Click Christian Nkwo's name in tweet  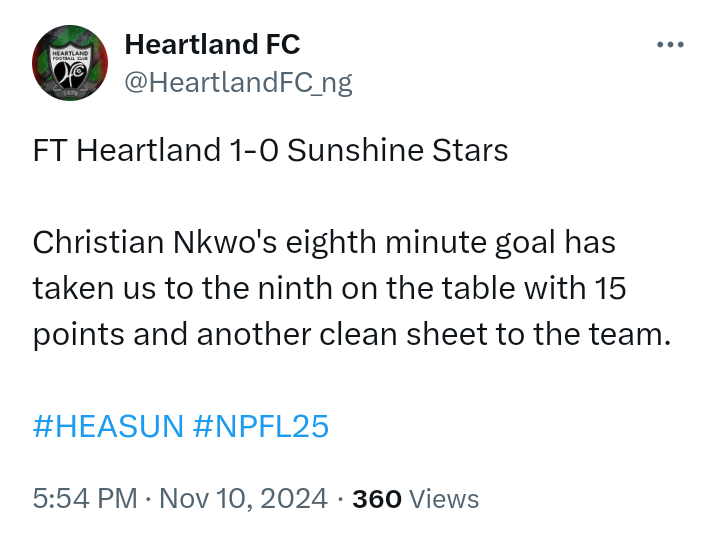point(139,243)
